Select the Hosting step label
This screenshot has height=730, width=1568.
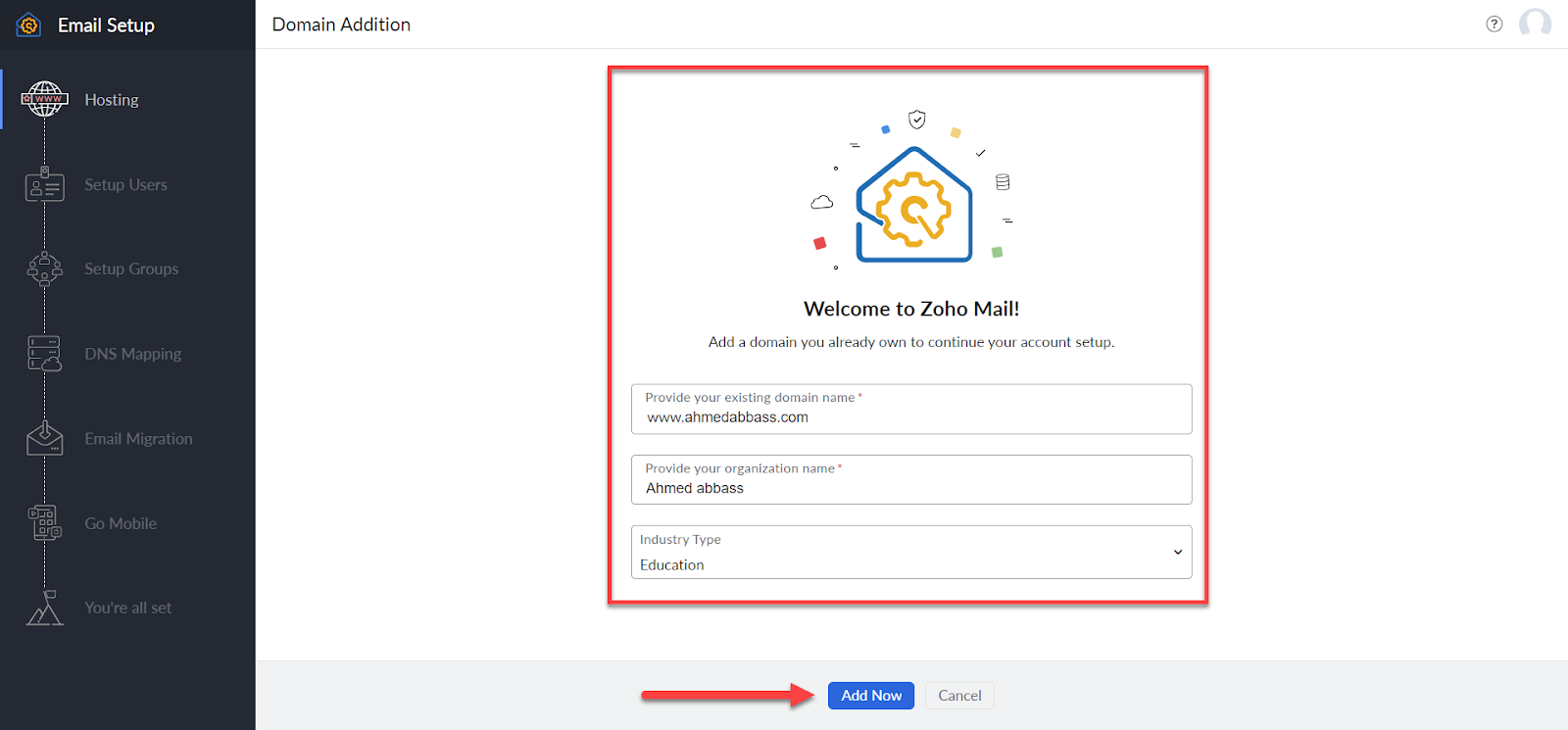coord(112,100)
